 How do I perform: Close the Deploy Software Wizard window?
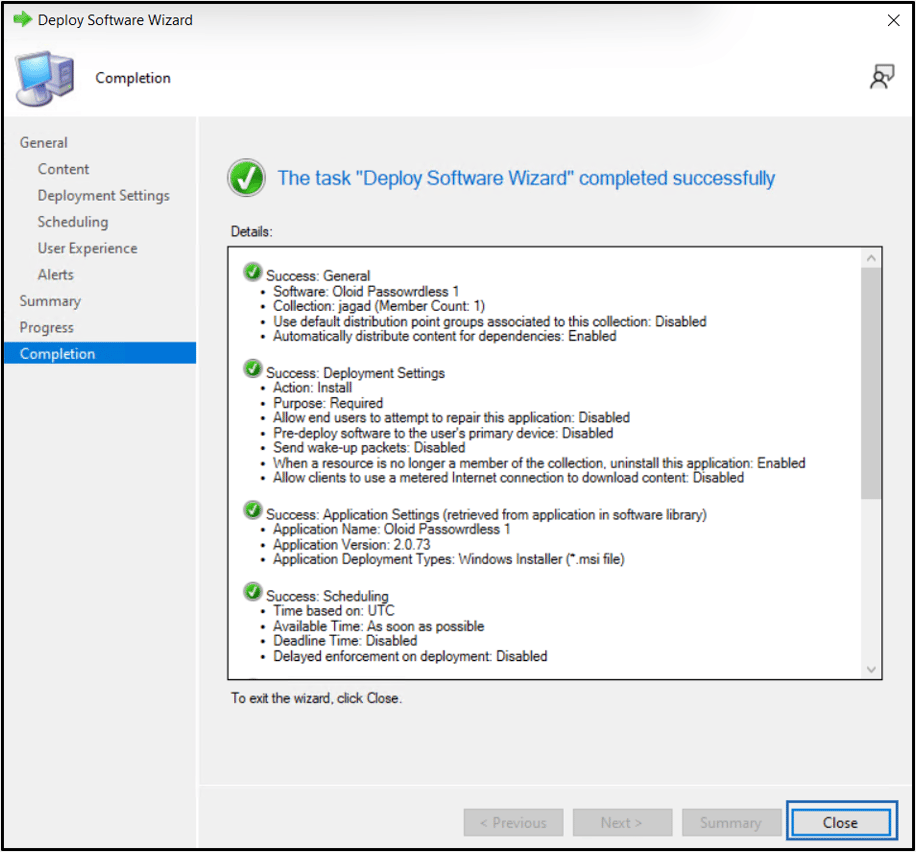(x=893, y=20)
